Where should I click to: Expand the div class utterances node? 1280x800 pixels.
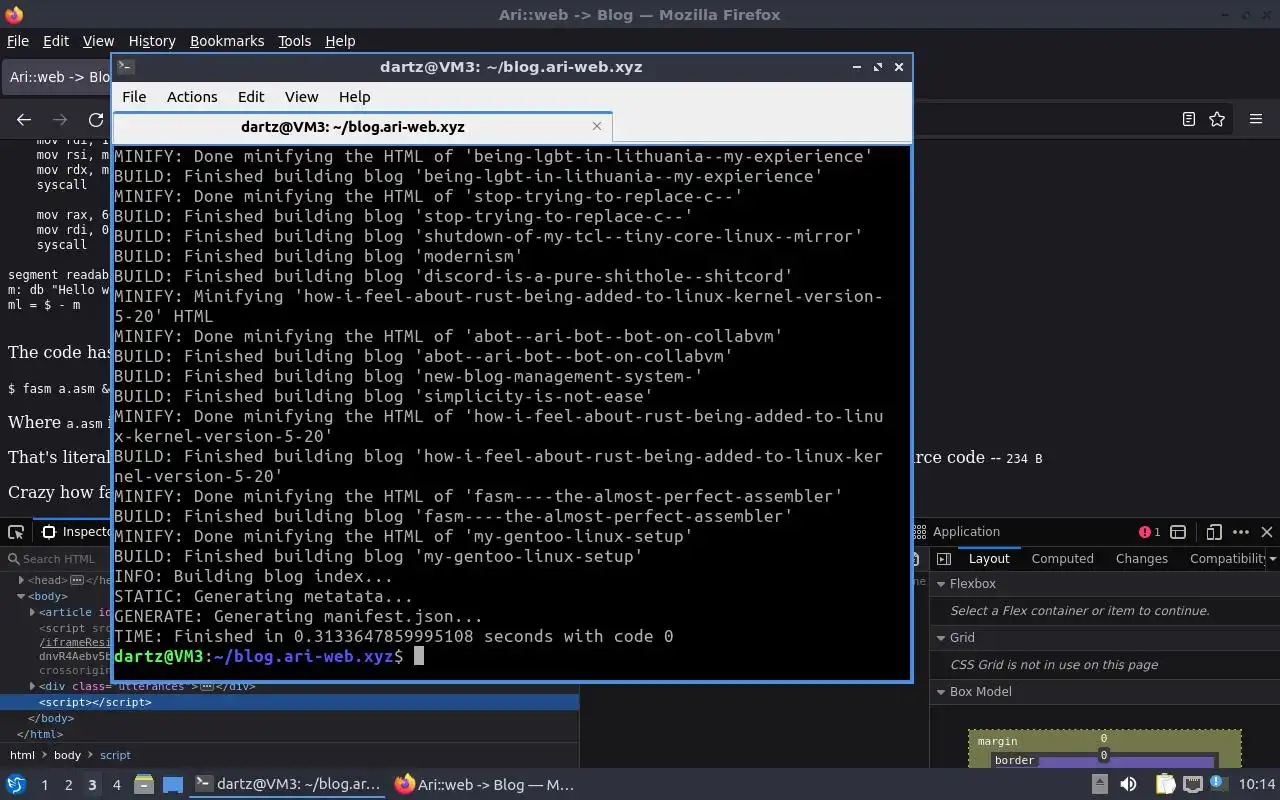click(32, 686)
